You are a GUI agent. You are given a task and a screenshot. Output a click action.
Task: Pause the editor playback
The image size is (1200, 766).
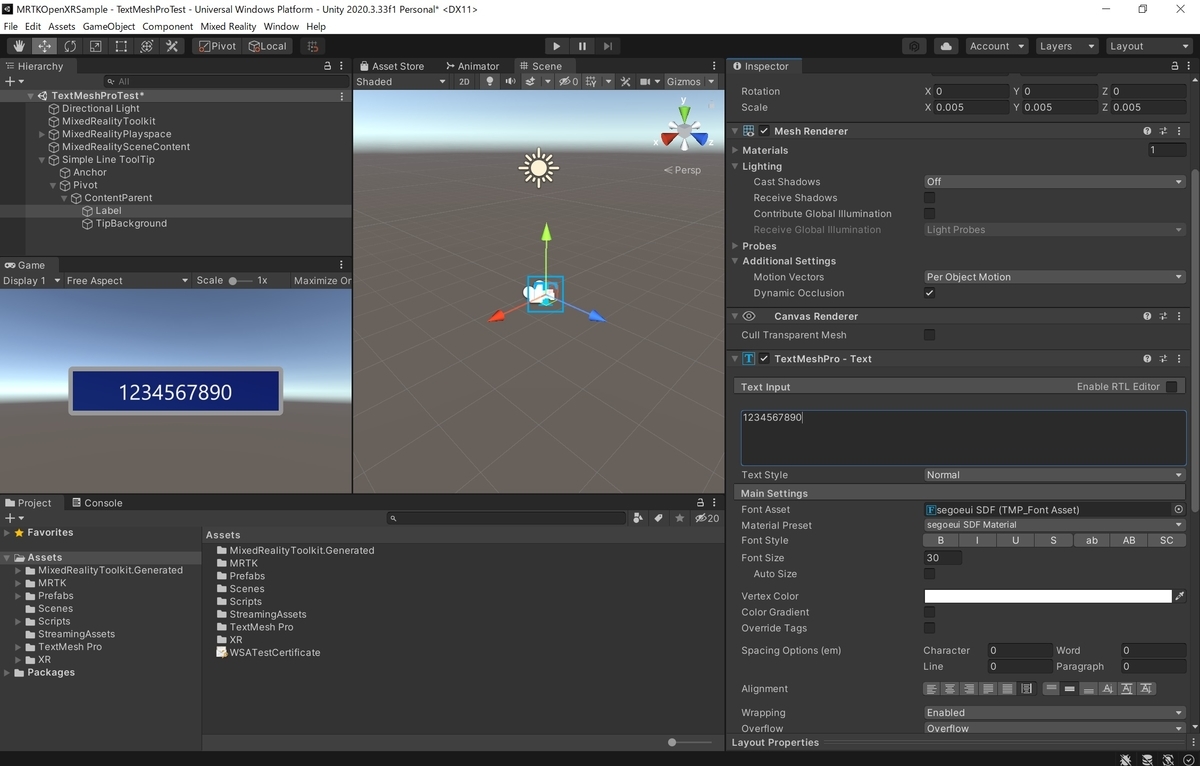coord(582,46)
